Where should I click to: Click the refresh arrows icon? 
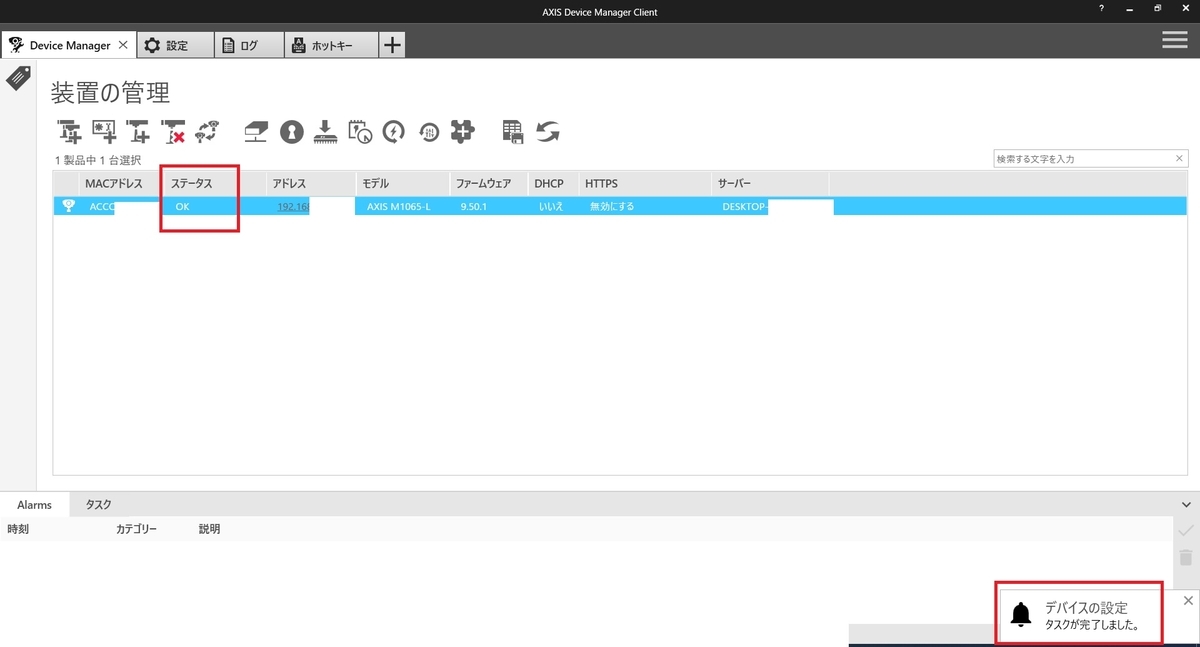[547, 131]
